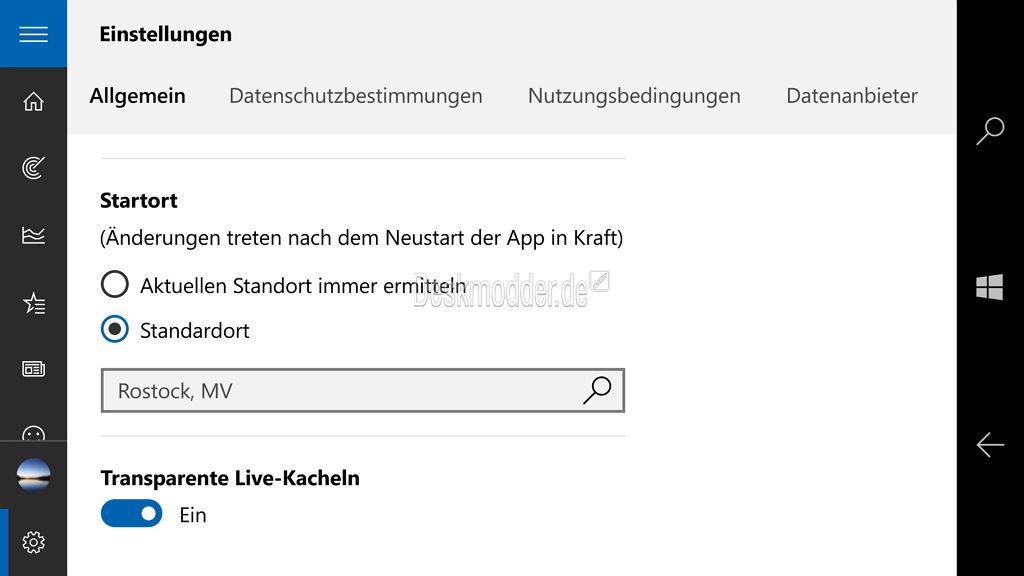1024x576 pixels.
Task: Open the hamburger navigation menu
Action: (33, 34)
